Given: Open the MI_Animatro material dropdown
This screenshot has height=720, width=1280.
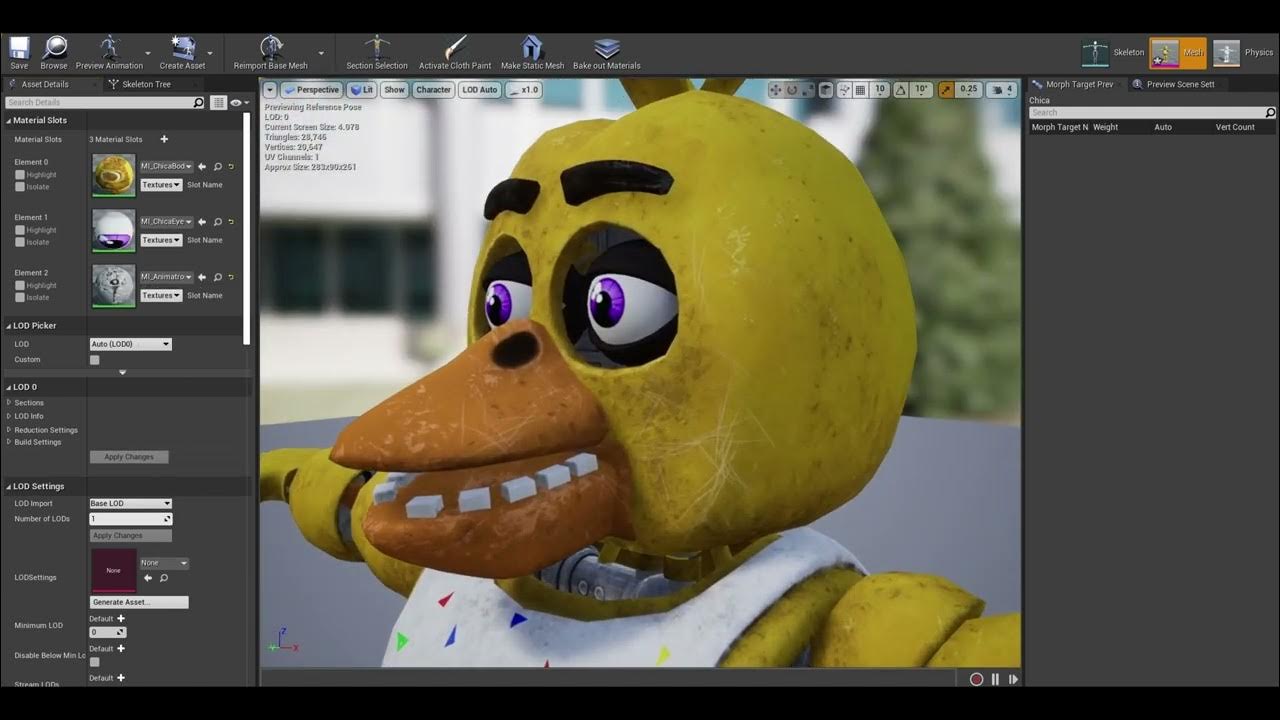Looking at the screenshot, I should 166,277.
